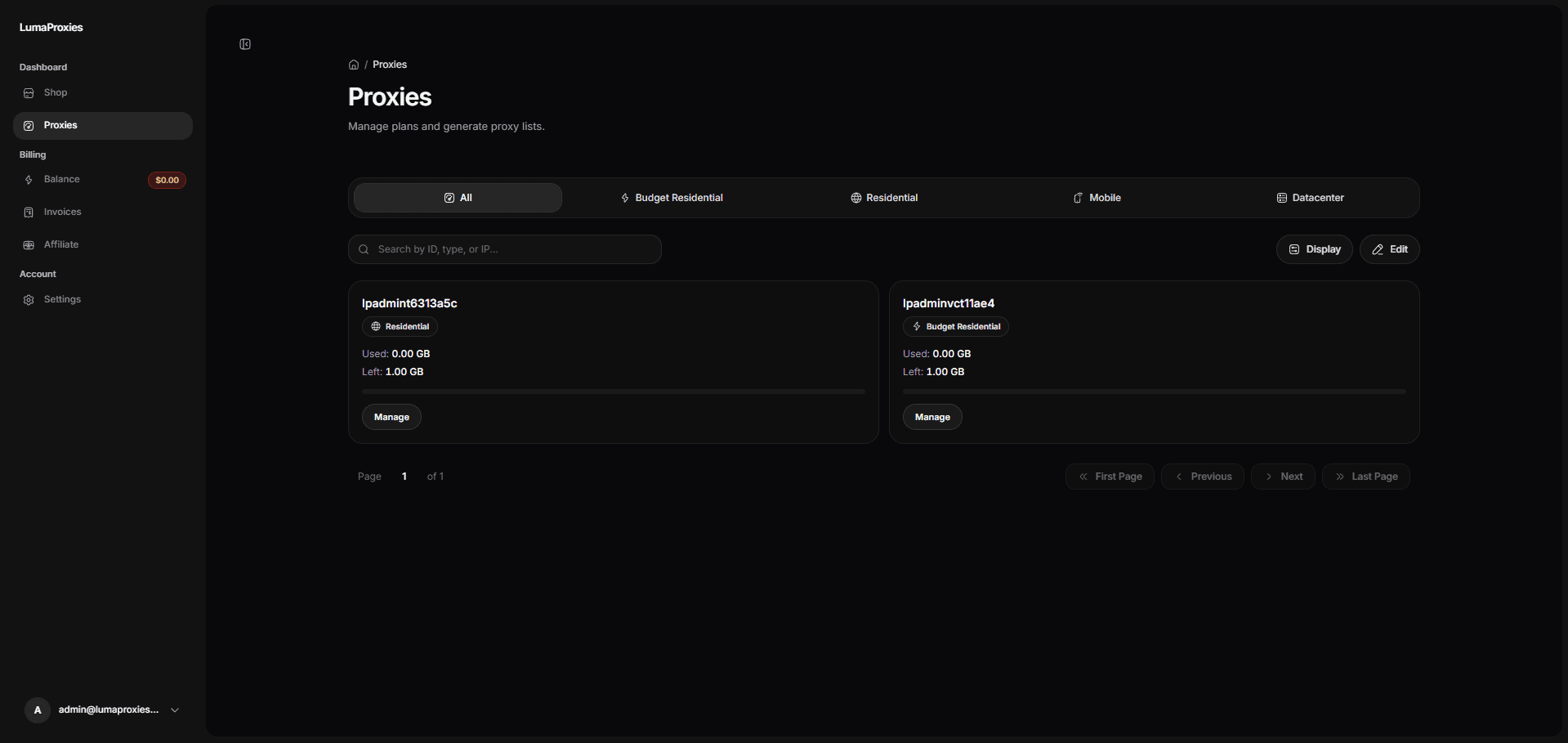Click the Search by ID input field

(504, 249)
